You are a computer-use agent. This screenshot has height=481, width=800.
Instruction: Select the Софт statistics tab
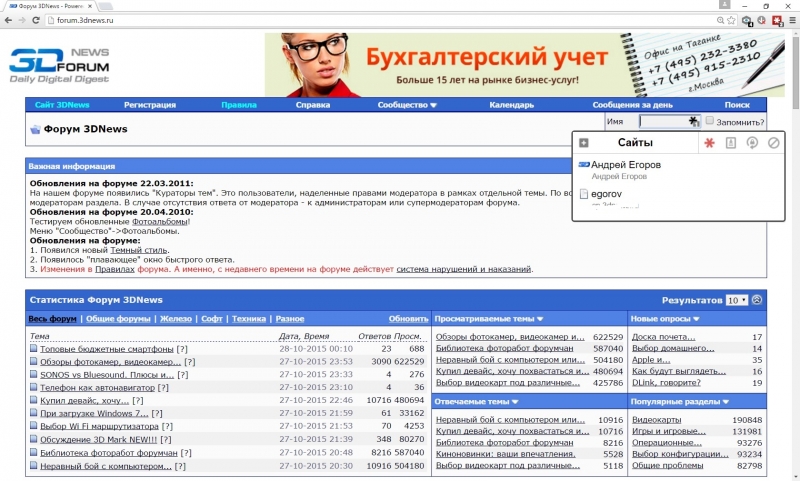point(211,319)
